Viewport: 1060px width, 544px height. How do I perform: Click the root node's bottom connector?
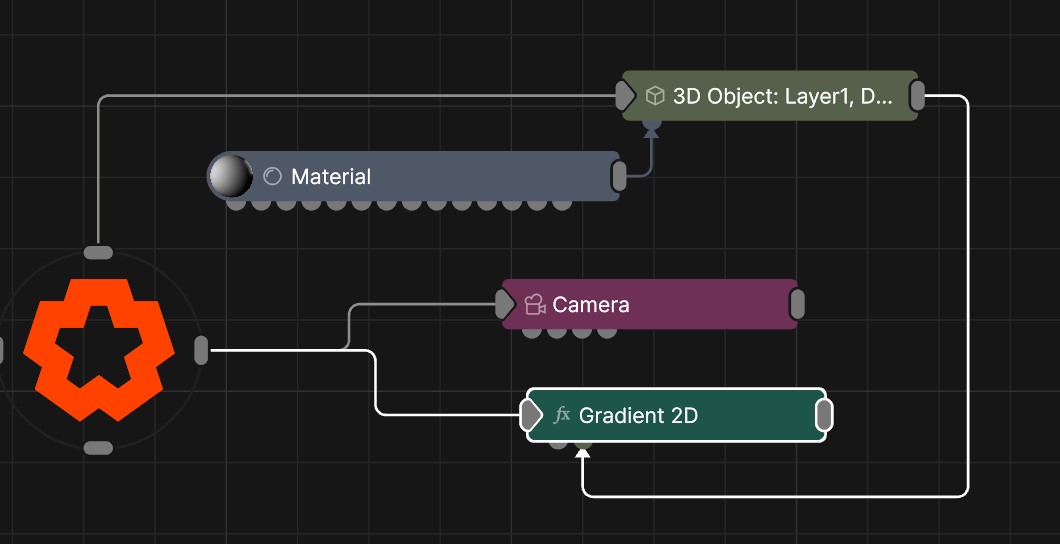pyautogui.click(x=98, y=447)
